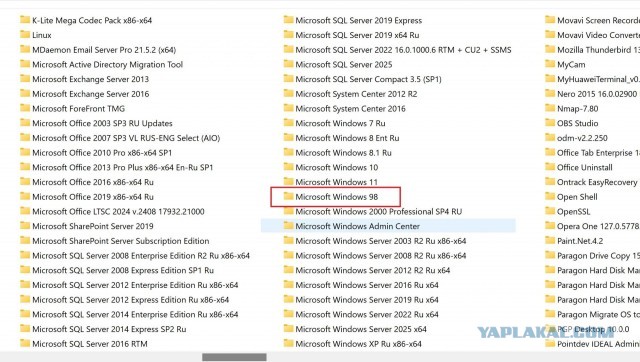Click folder icon of Microsoft ForeFront TMG

25,108
